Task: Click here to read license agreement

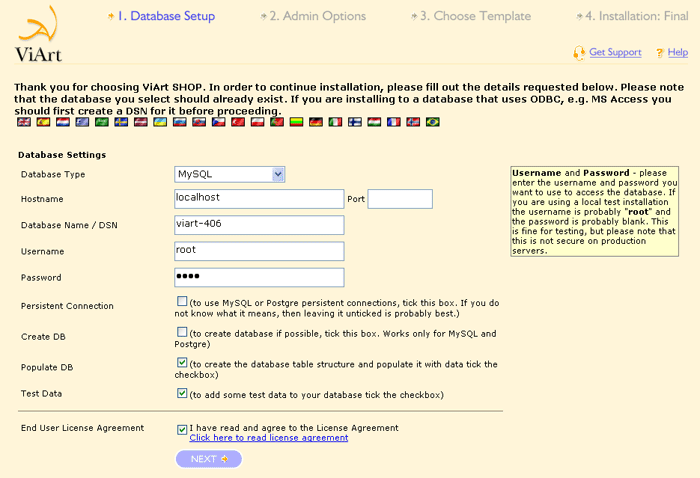Action: click(x=269, y=438)
